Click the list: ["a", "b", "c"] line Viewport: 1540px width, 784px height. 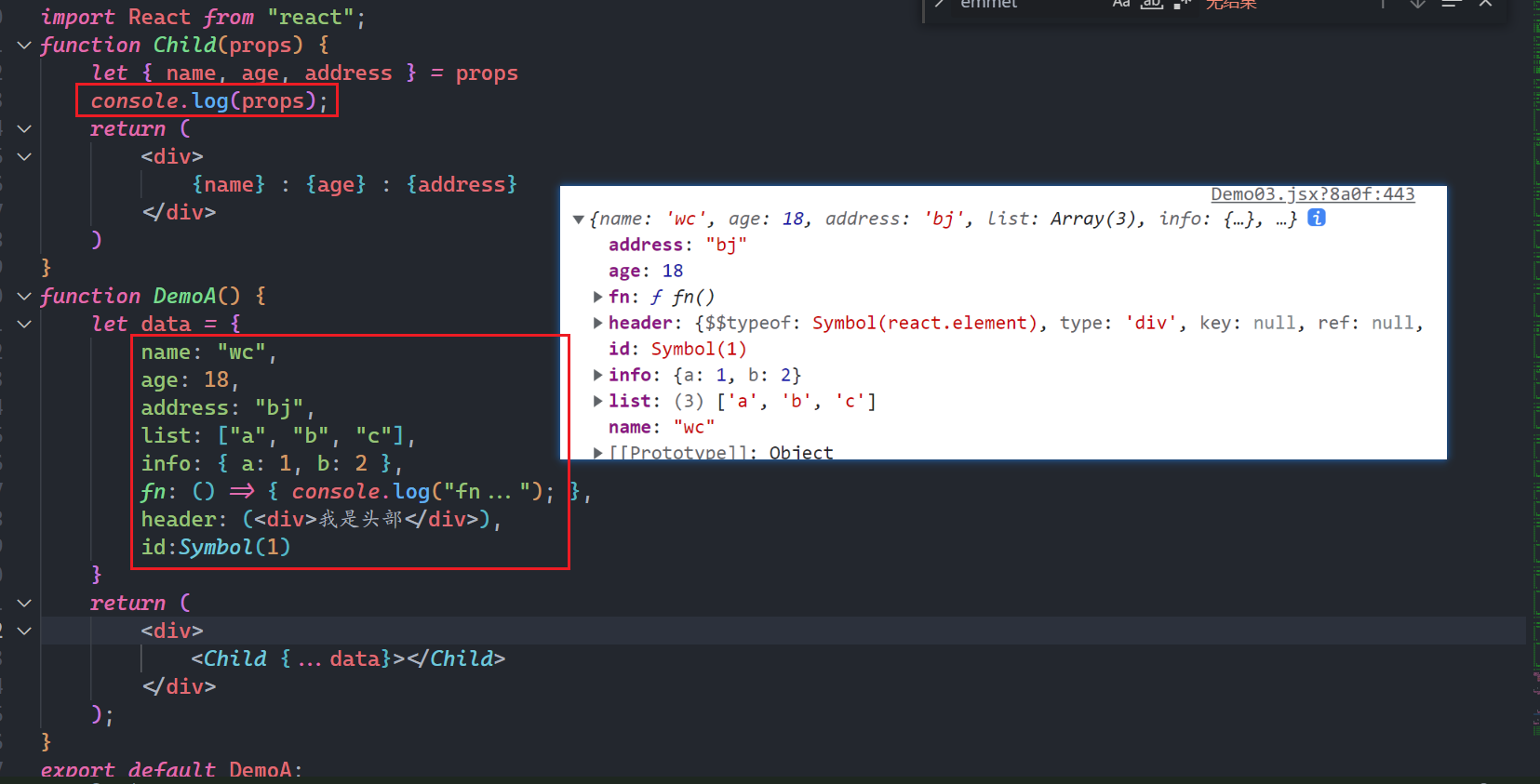pyautogui.click(x=278, y=435)
